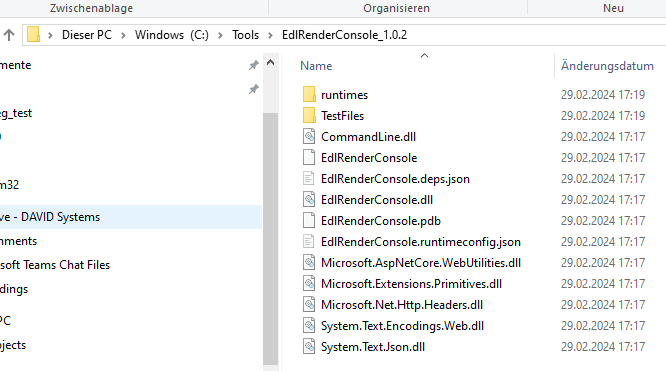Select the runtimes folder name
Viewport: 666px width, 371px height.
coord(344,95)
